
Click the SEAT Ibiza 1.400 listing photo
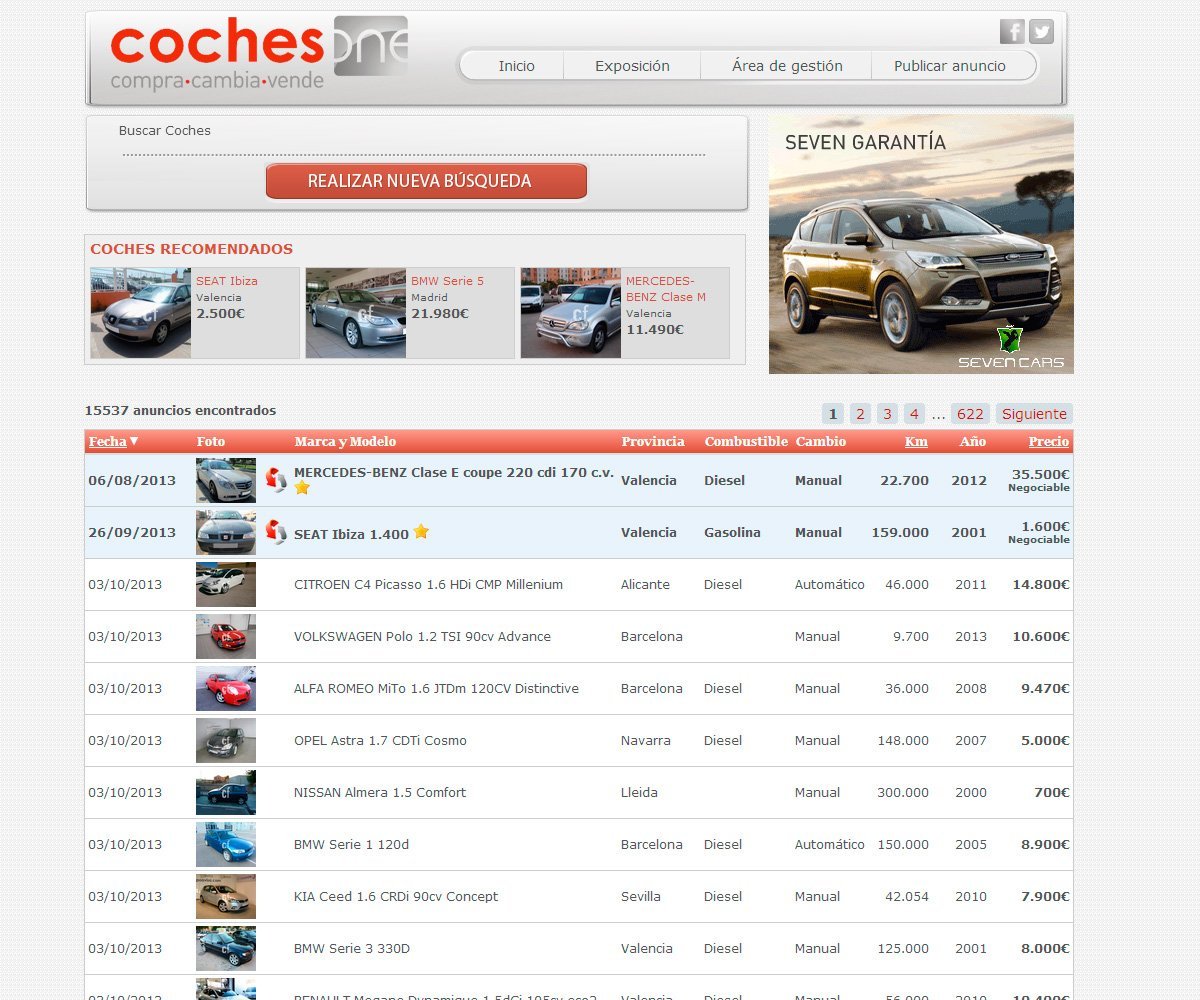(x=226, y=532)
